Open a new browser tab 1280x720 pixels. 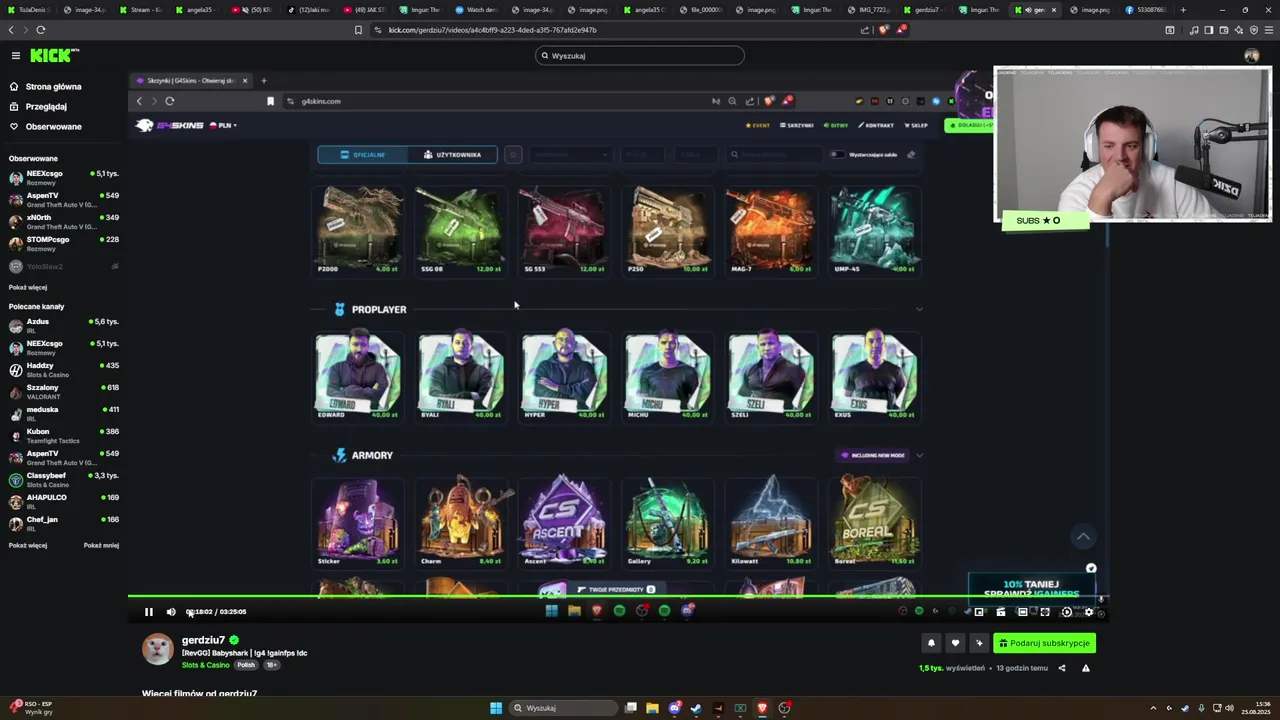(1183, 10)
